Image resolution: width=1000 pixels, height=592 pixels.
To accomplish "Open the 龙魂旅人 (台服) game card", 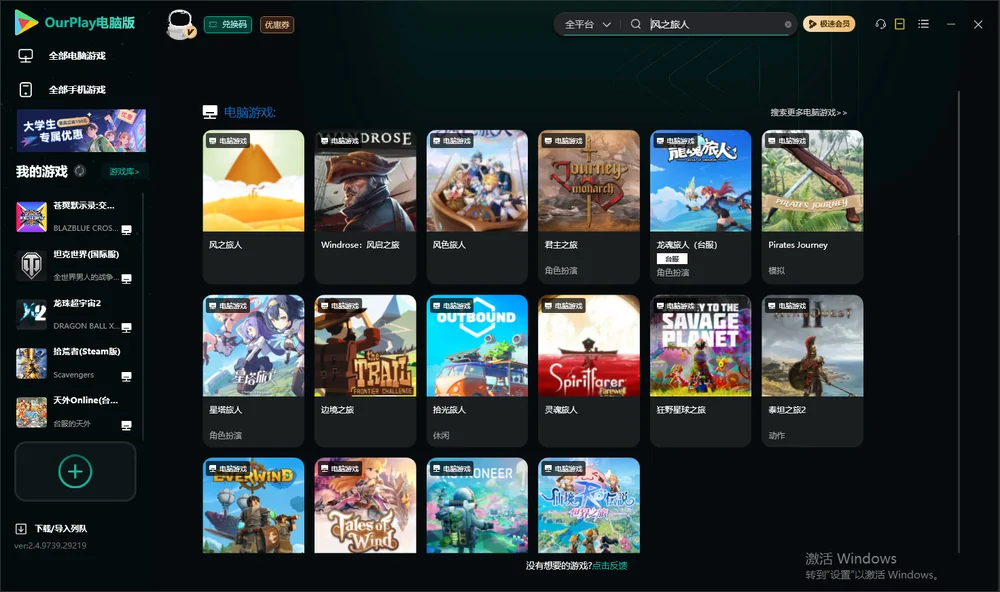I will tap(701, 207).
